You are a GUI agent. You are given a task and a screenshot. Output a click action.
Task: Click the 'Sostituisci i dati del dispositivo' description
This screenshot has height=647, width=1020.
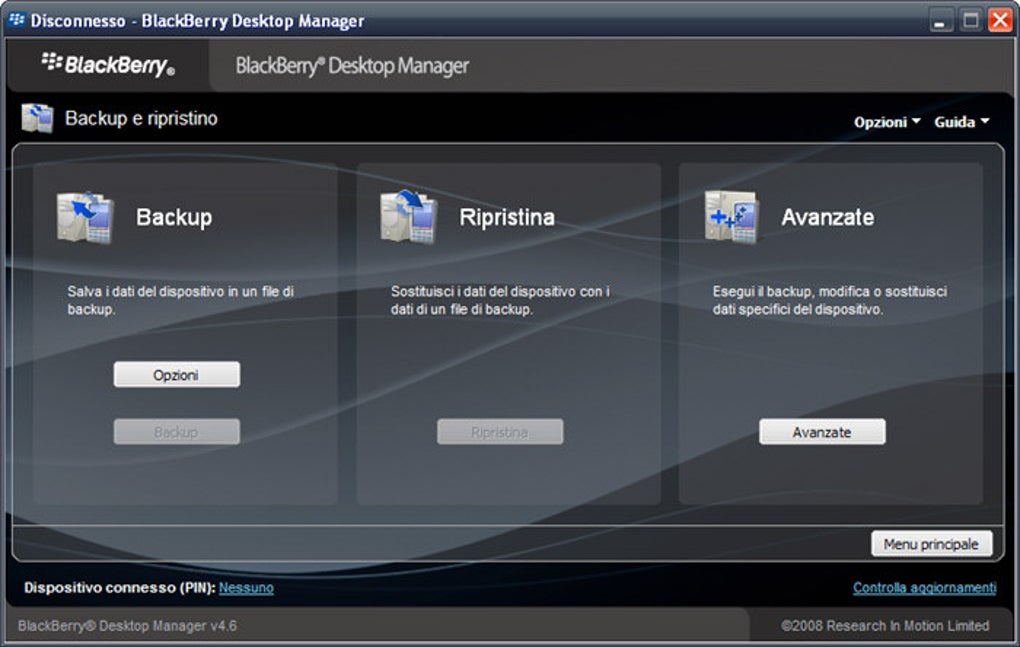coord(500,300)
